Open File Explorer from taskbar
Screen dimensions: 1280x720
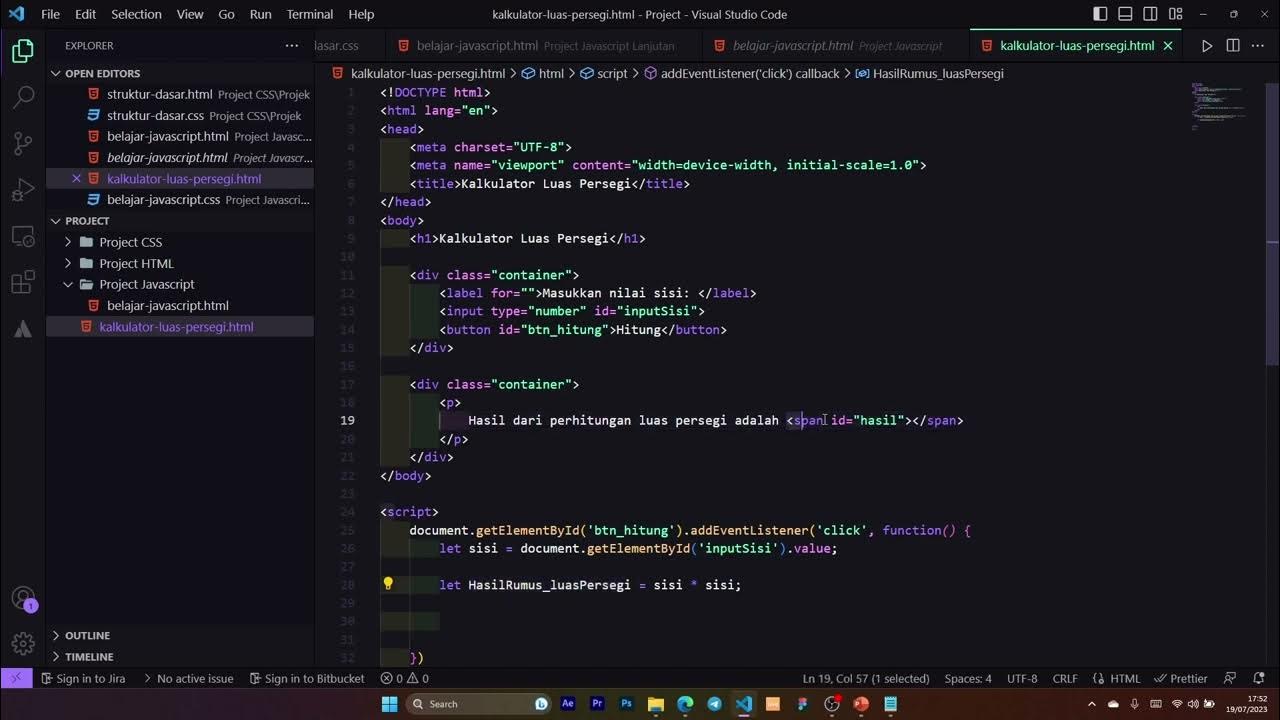pos(656,704)
